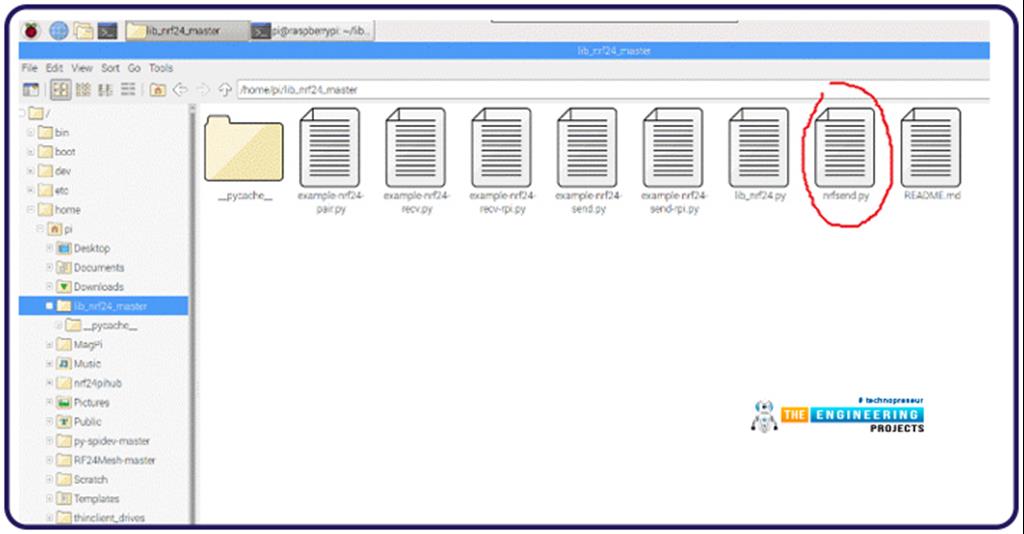Select home folder in tree
This screenshot has width=1024, height=534.
point(59,210)
